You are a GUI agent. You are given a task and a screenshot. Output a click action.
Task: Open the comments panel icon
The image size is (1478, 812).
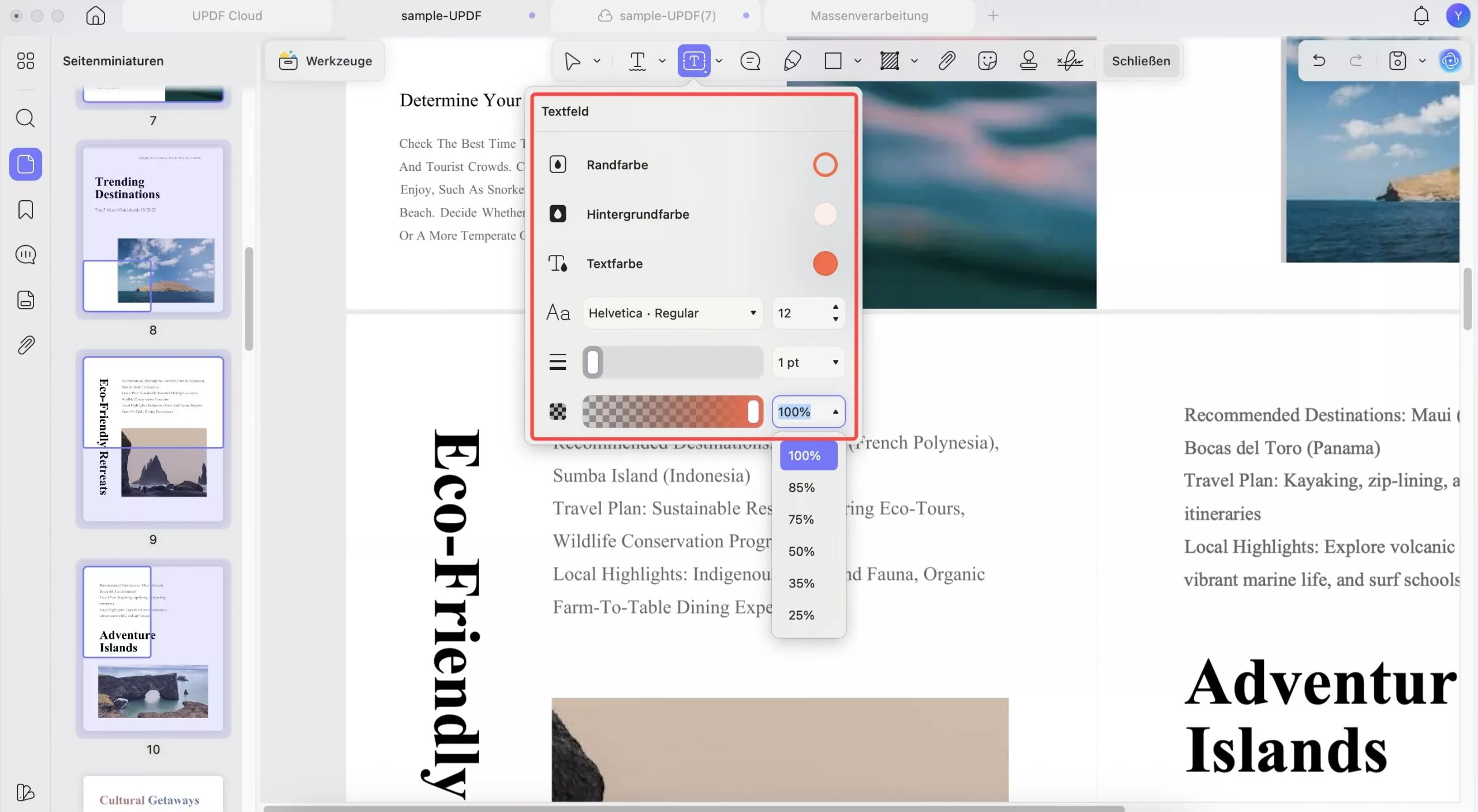[25, 254]
